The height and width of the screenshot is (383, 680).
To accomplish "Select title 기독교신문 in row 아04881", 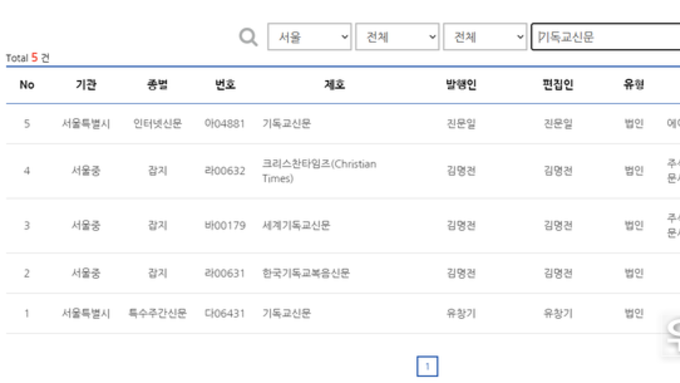I will [286, 124].
